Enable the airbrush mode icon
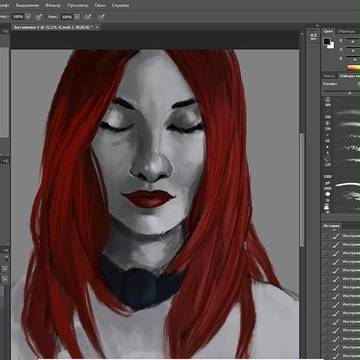 tap(88, 17)
